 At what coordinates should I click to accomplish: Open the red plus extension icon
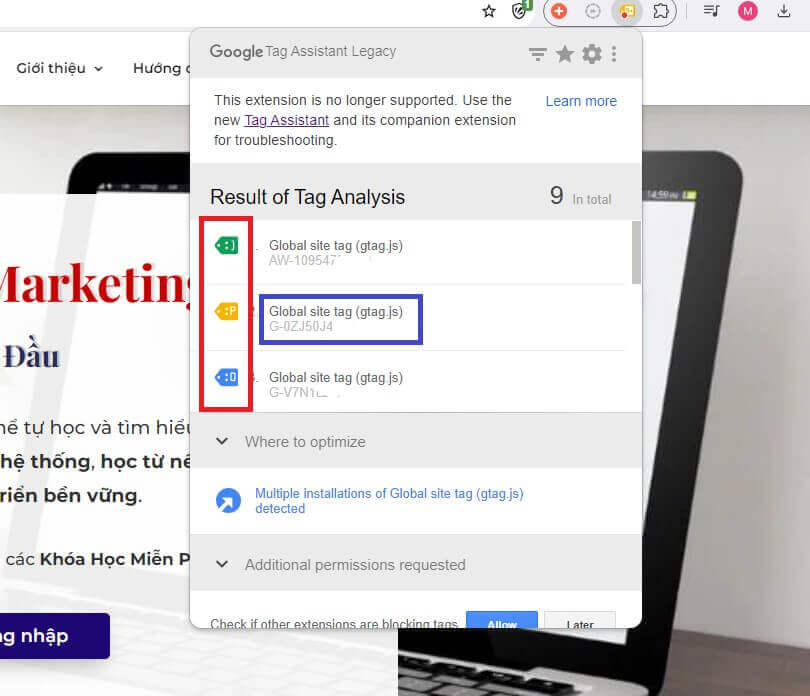(559, 11)
